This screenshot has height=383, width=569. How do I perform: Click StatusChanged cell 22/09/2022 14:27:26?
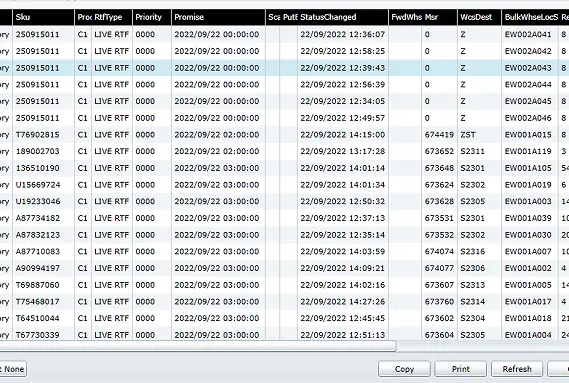343,302
